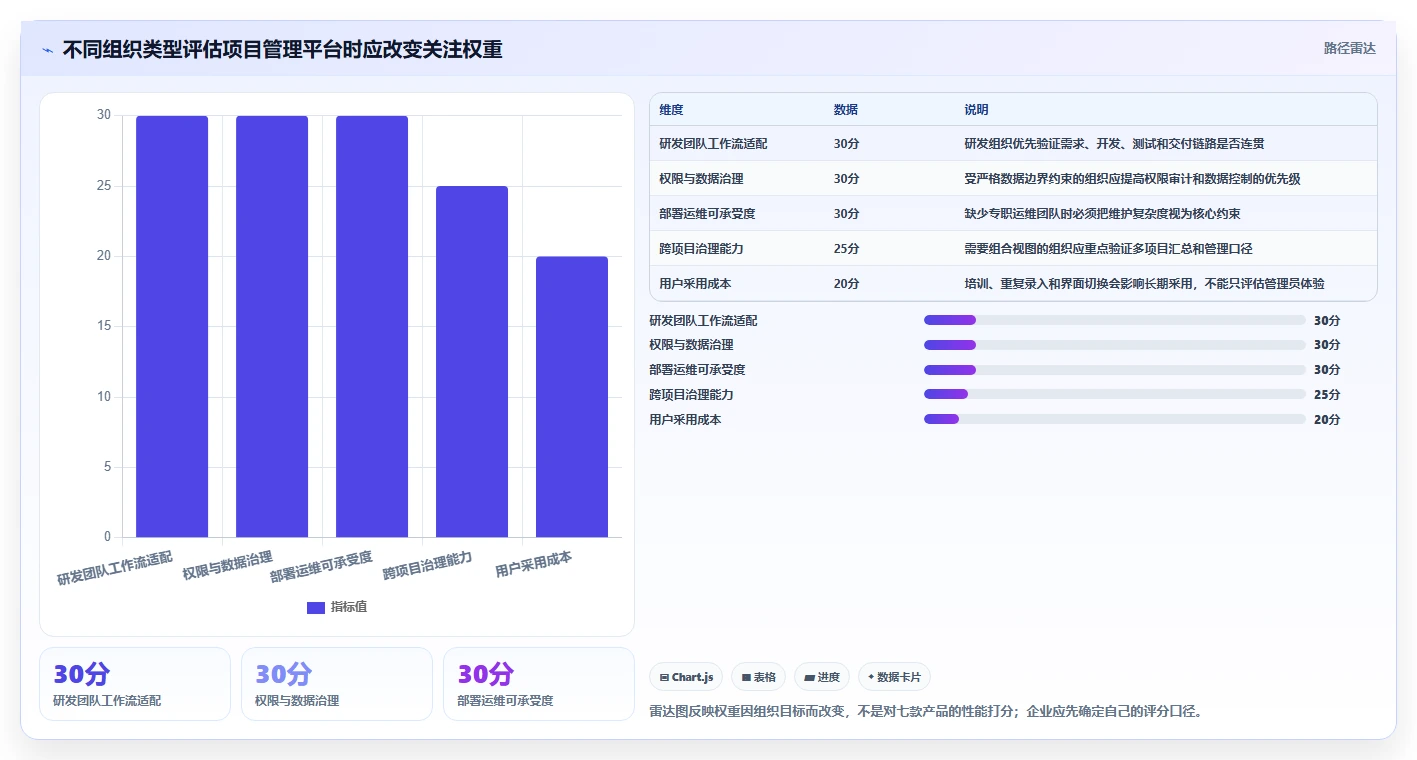The image size is (1417, 760).
Task: Click the description starting 受严格数据边界约束
Action: coord(1133,179)
